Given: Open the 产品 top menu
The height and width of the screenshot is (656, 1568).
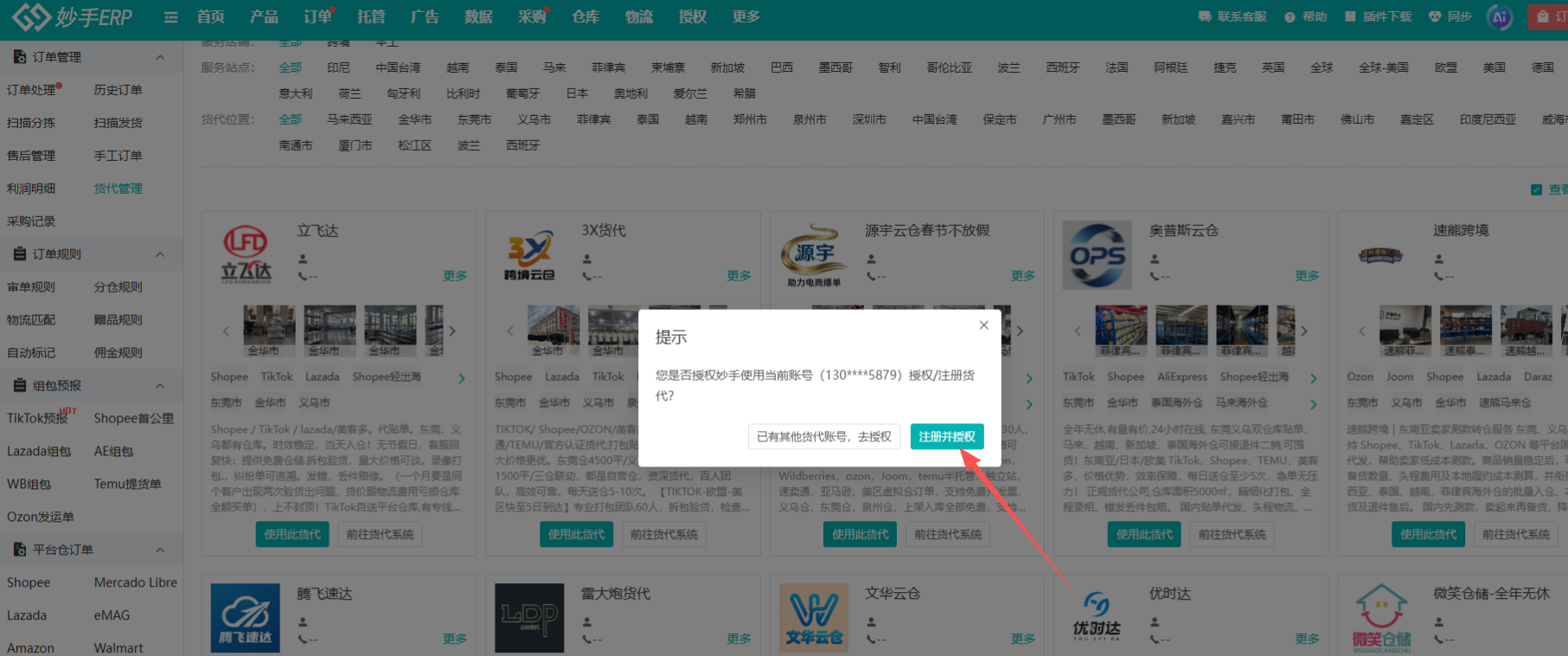Looking at the screenshot, I should click(264, 16).
